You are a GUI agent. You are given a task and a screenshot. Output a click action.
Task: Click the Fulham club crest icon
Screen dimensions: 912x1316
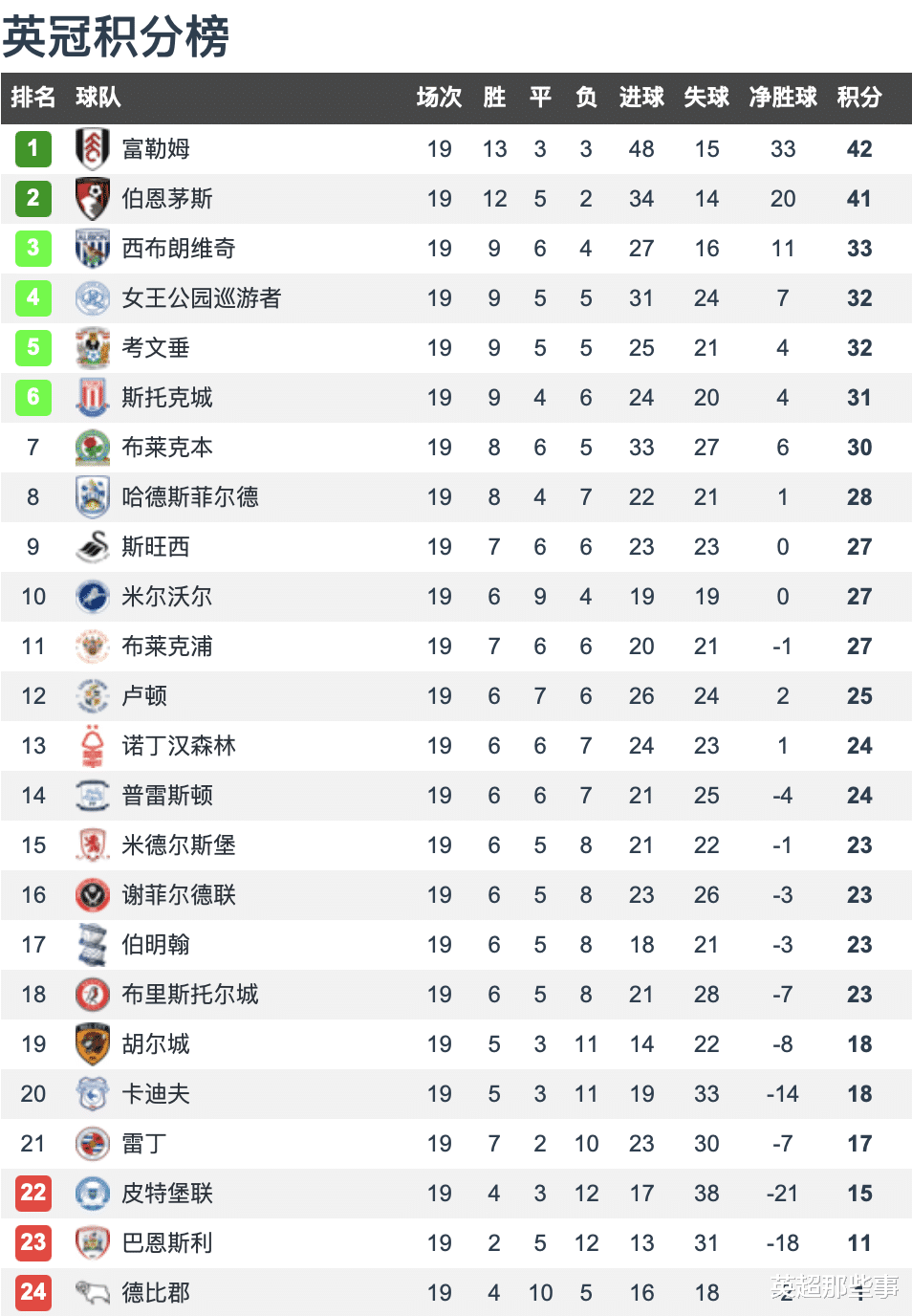coord(92,148)
